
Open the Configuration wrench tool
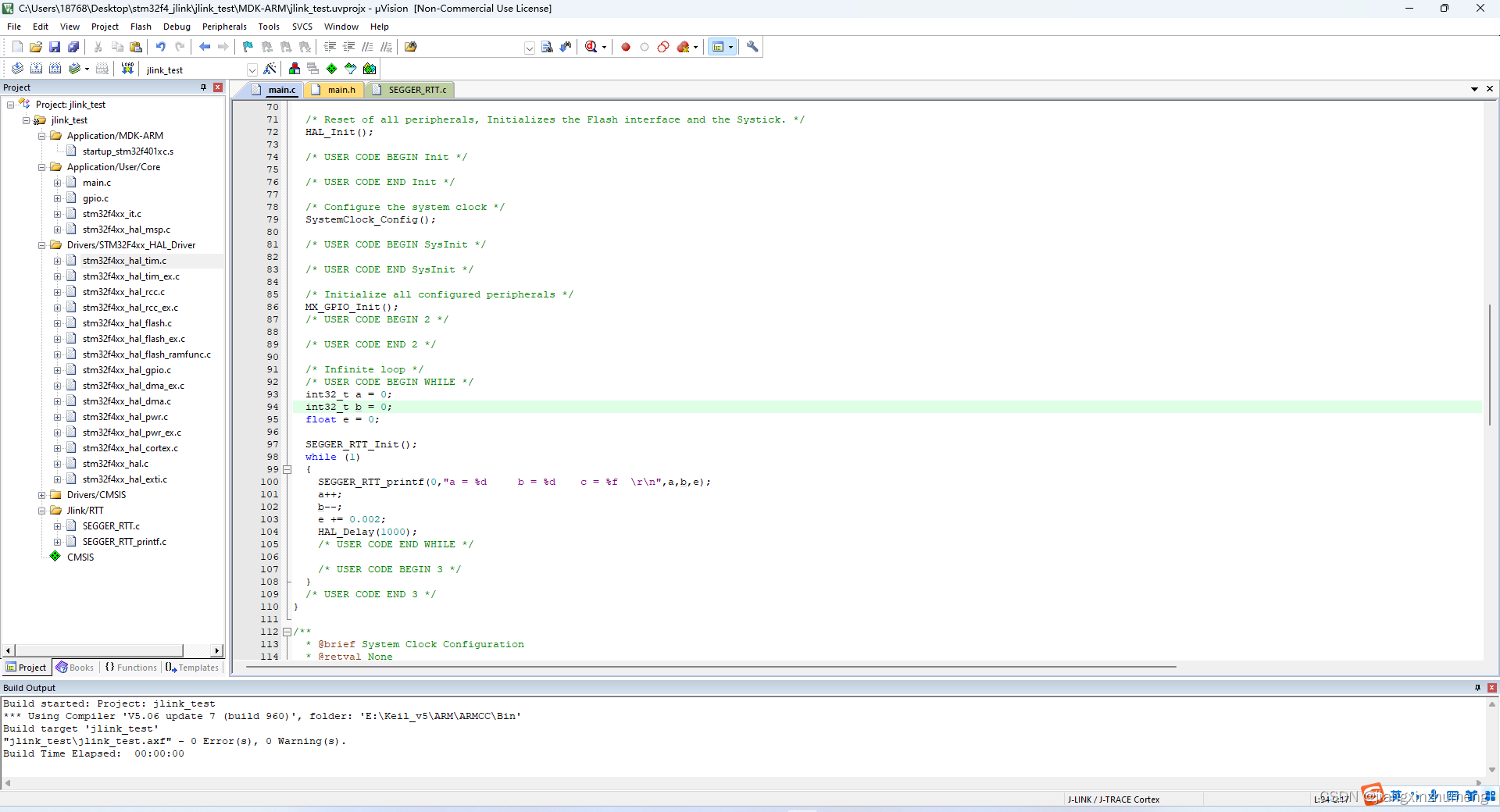click(x=751, y=47)
